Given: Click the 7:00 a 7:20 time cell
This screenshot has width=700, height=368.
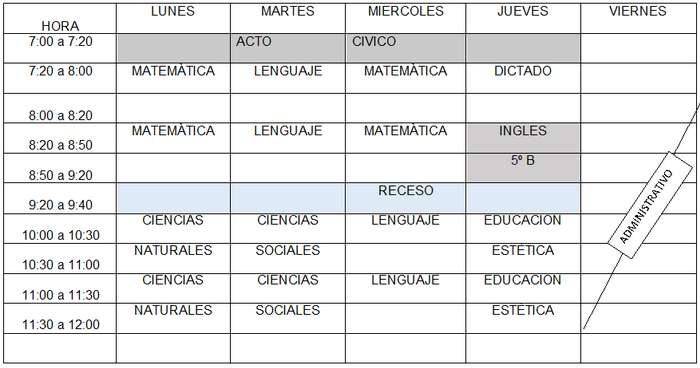Looking at the screenshot, I should coord(60,48).
